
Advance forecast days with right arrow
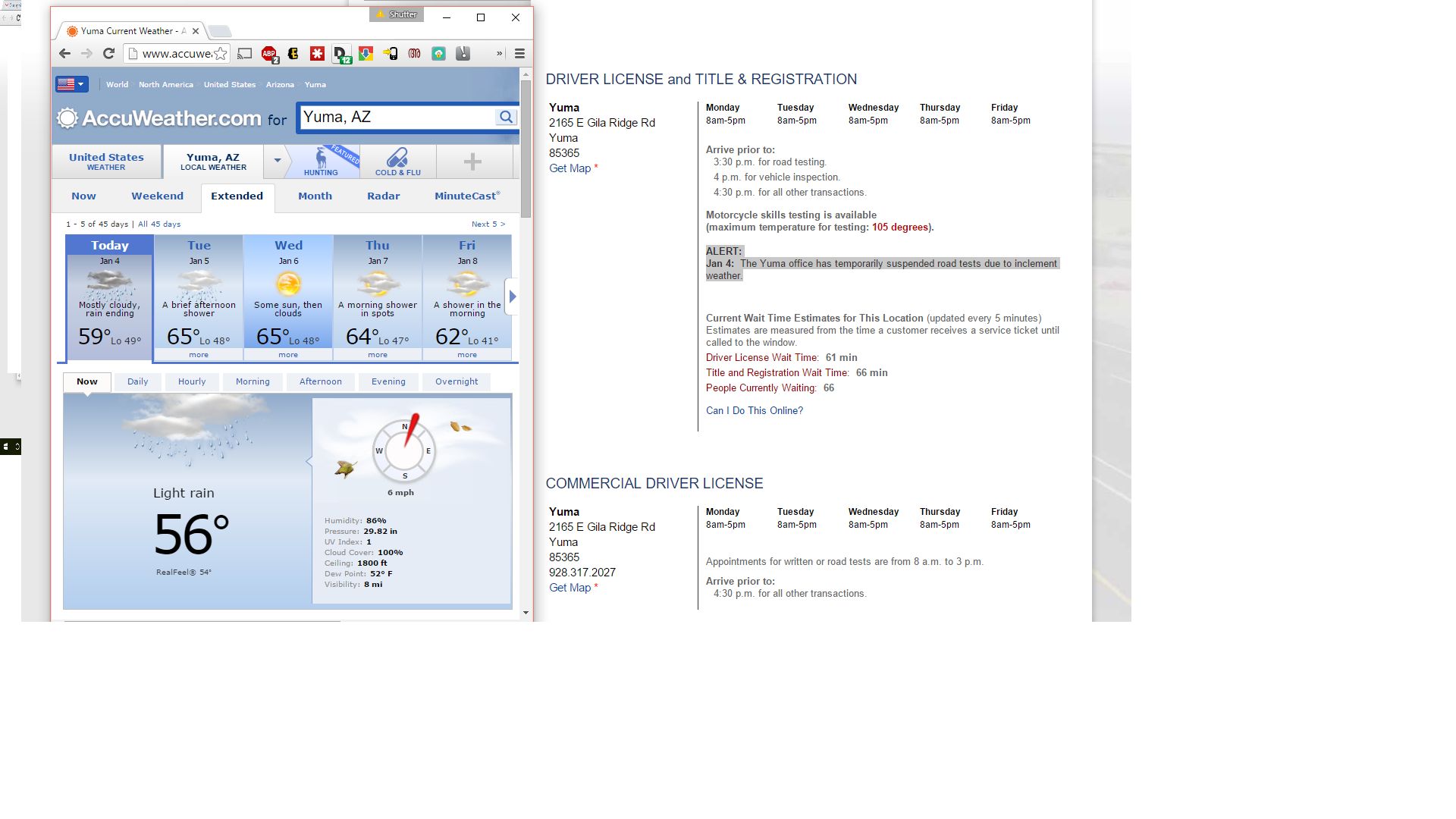pos(513,297)
